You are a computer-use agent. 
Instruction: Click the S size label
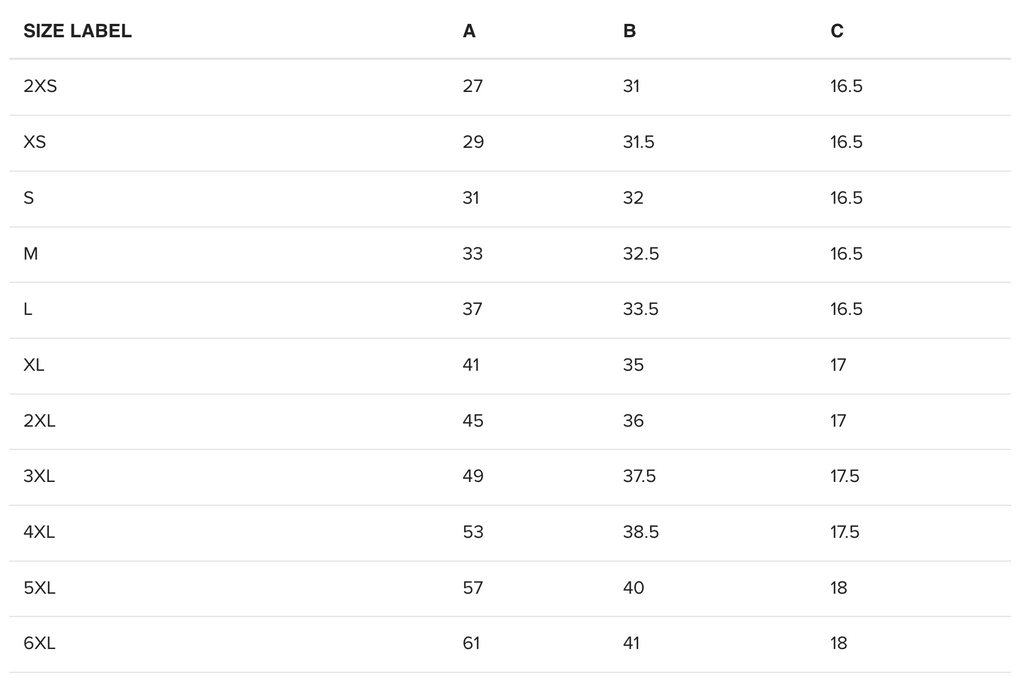29,198
